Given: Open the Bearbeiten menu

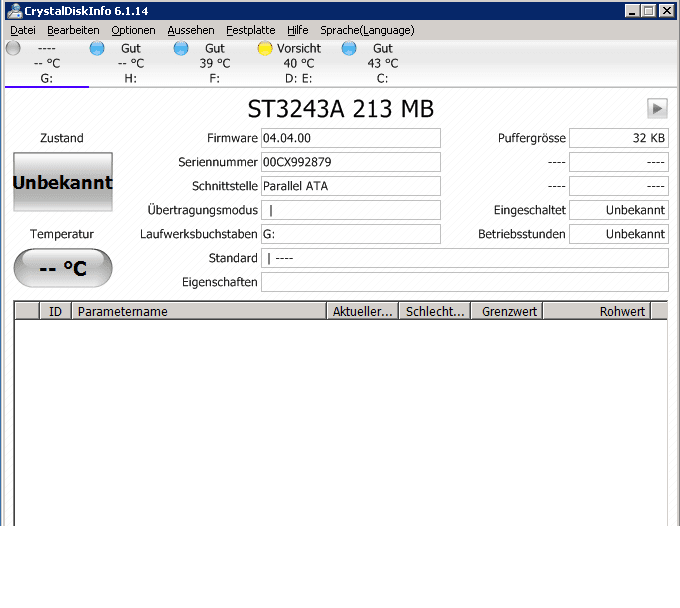Looking at the screenshot, I should click(x=73, y=30).
